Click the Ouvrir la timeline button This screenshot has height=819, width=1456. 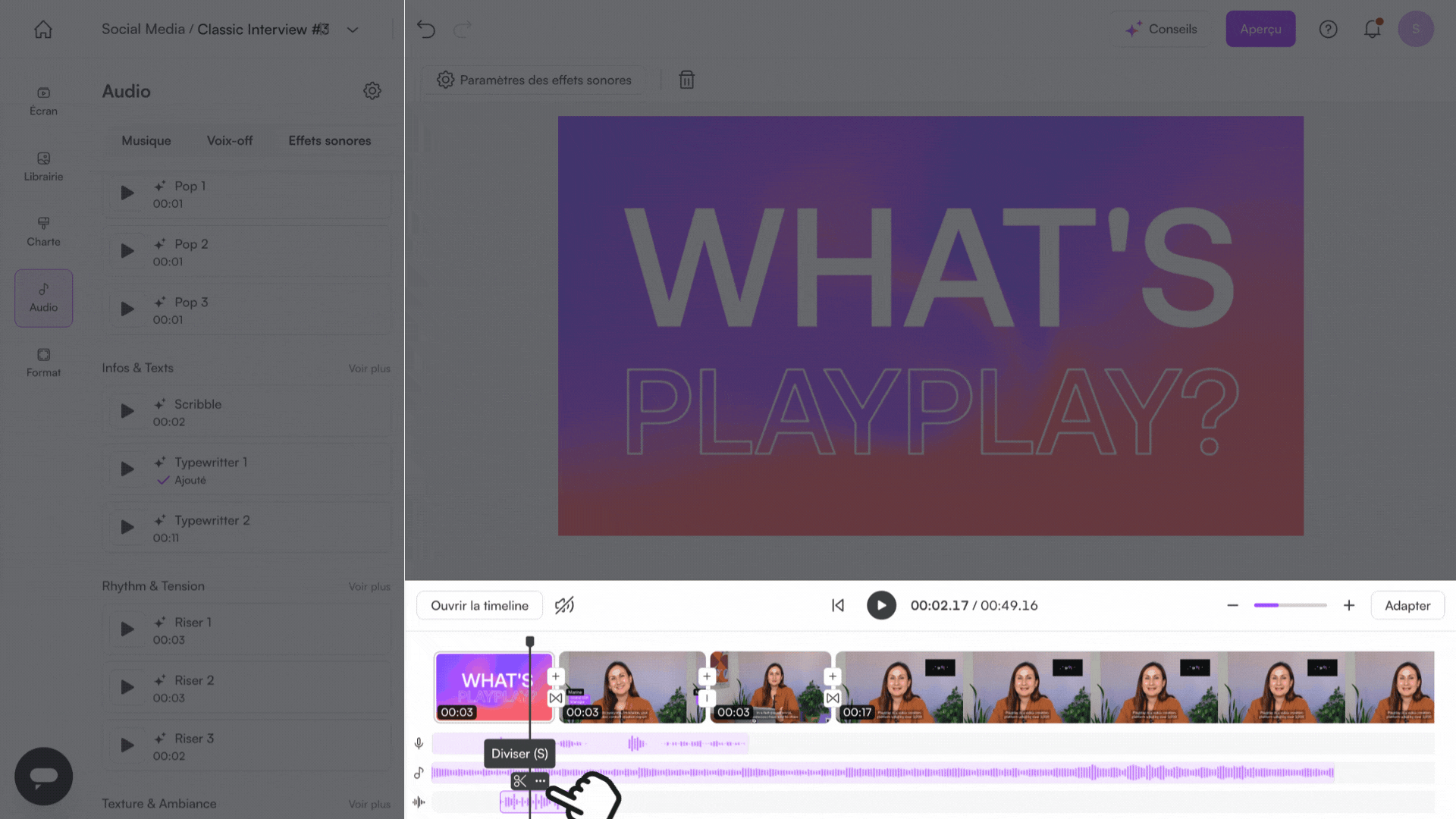click(479, 606)
